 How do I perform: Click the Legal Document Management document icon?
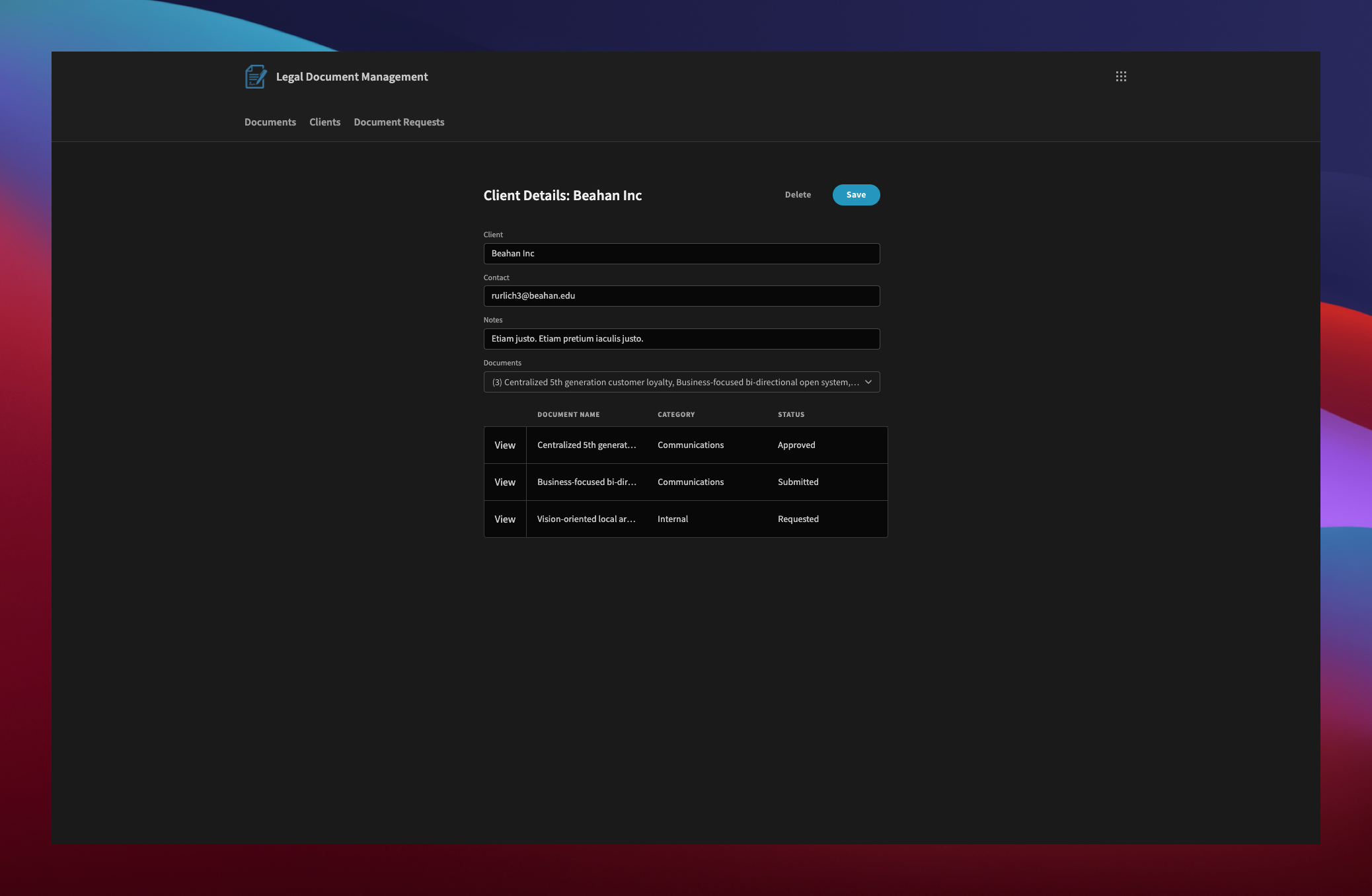[256, 77]
